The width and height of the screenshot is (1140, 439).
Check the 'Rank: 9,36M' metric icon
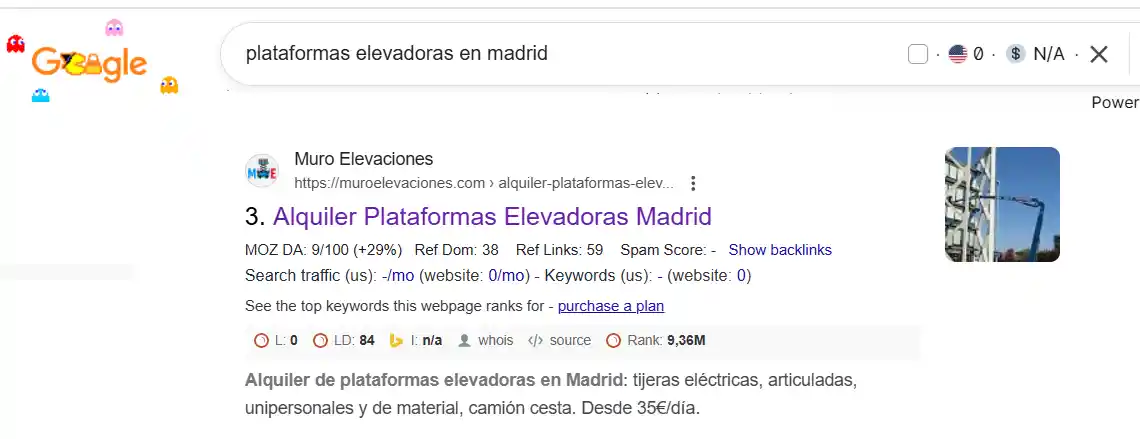[x=614, y=340]
